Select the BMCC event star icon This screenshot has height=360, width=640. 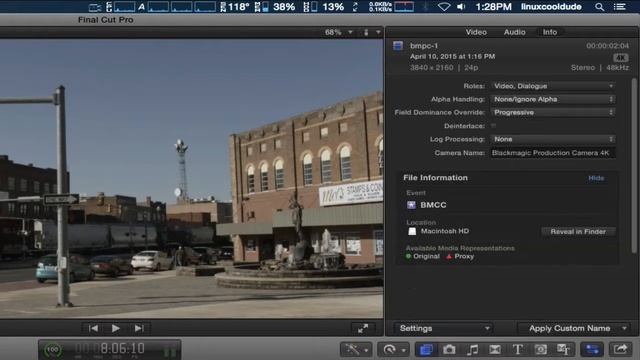411,205
